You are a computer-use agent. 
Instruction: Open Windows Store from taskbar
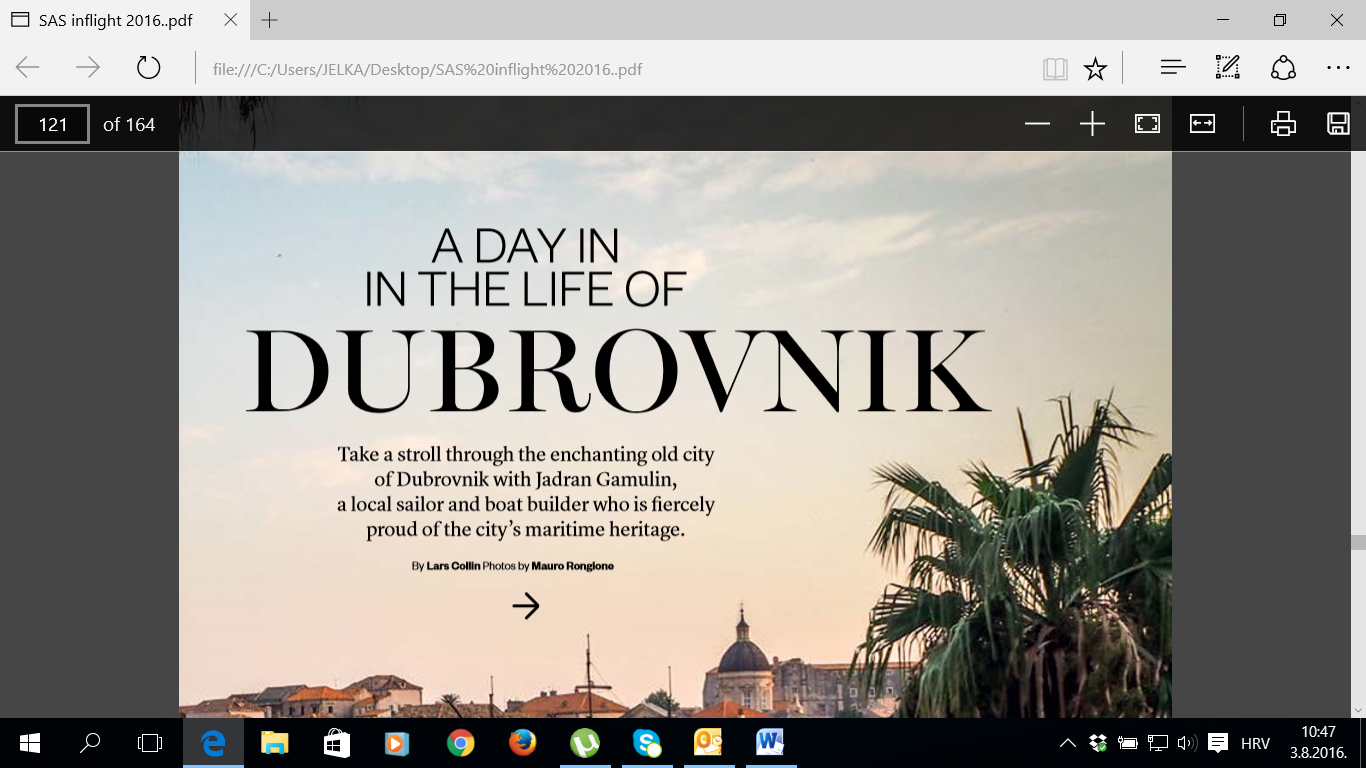[x=336, y=743]
